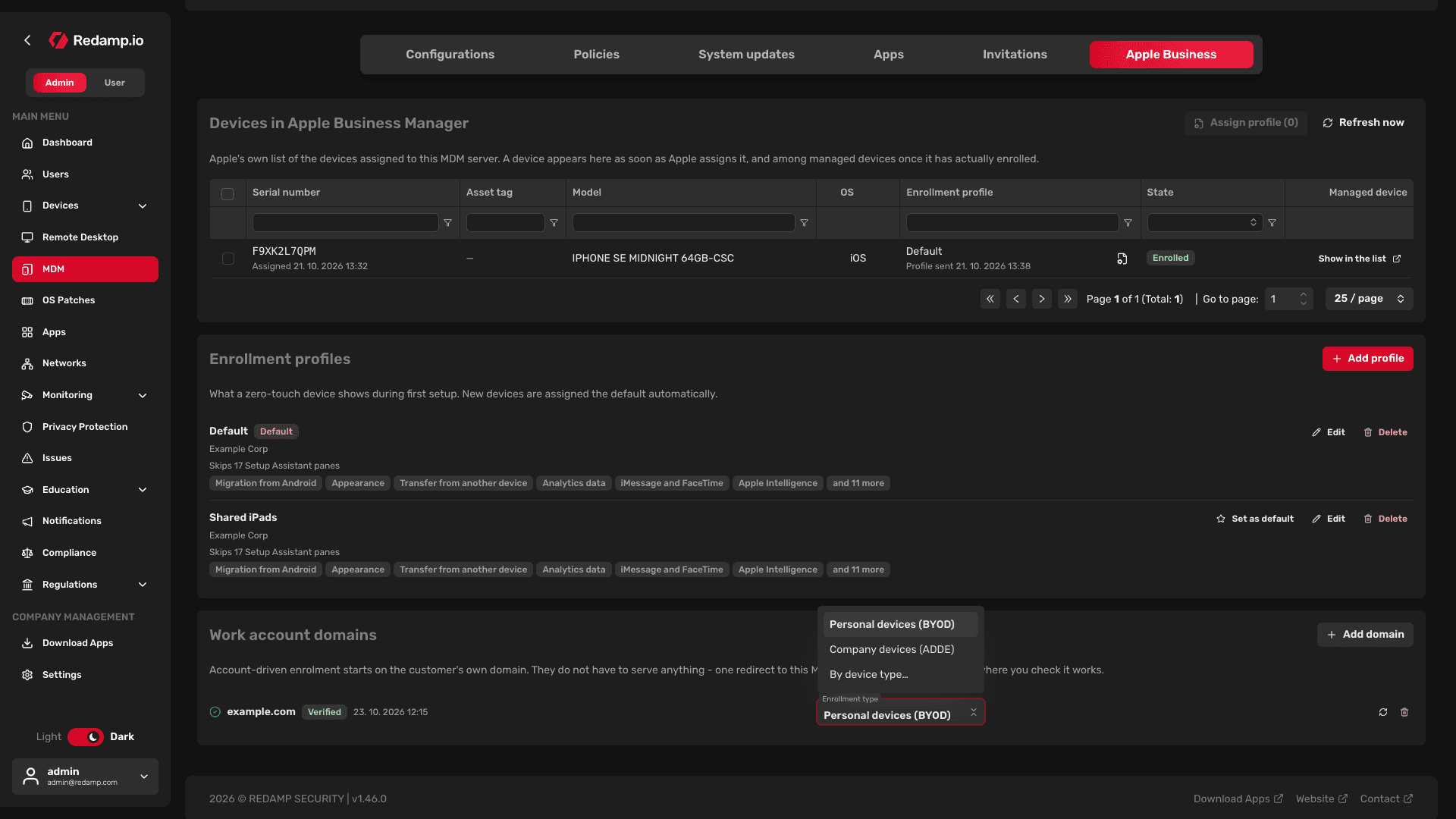Click Refresh now button
Viewport: 1456px width, 819px height.
pos(1363,123)
